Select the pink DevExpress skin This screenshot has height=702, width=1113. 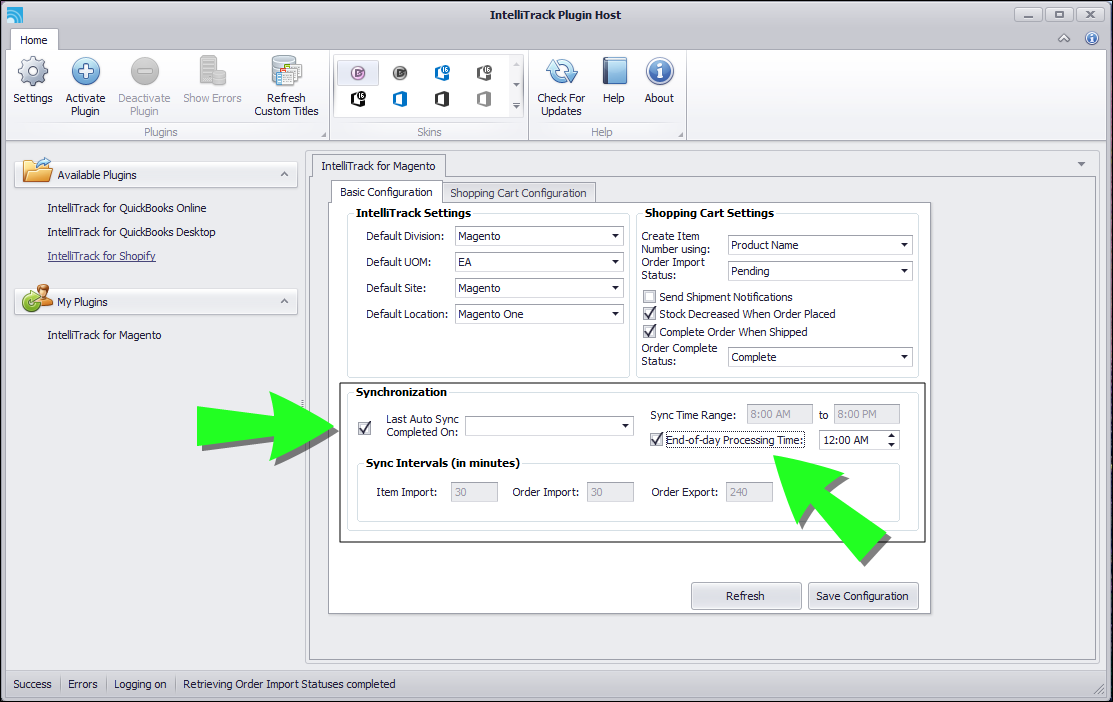(x=358, y=72)
